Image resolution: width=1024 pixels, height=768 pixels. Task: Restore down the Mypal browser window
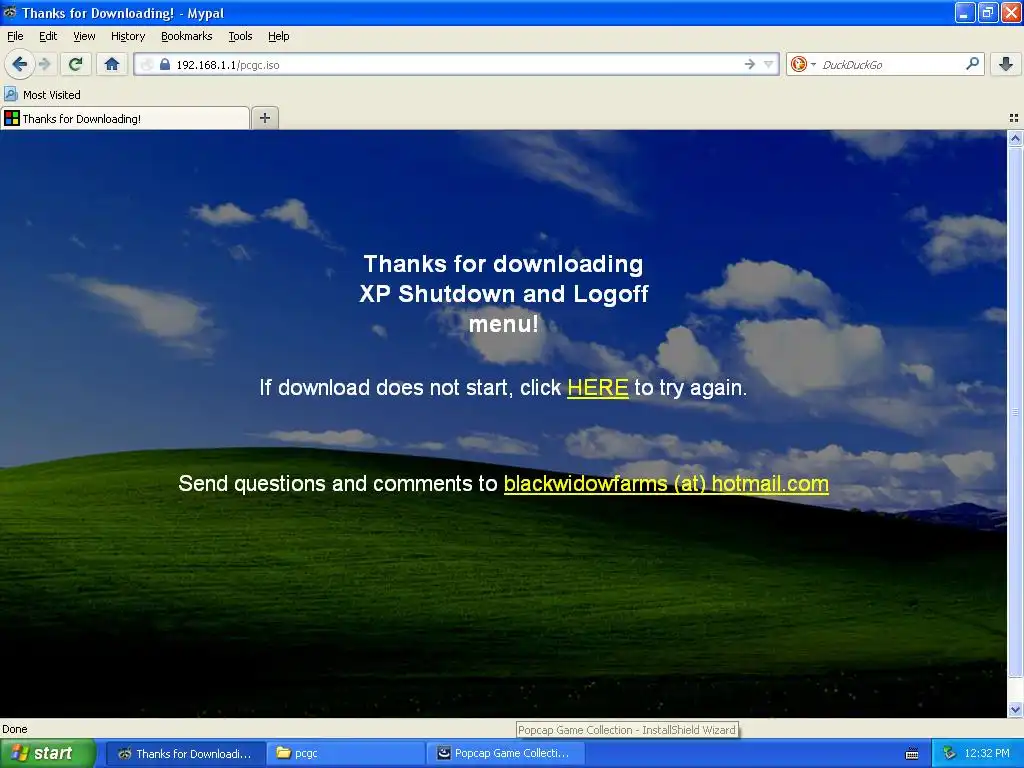coord(988,12)
